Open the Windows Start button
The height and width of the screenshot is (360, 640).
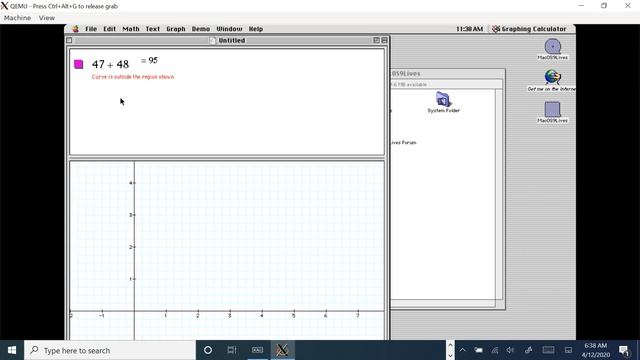coord(12,350)
